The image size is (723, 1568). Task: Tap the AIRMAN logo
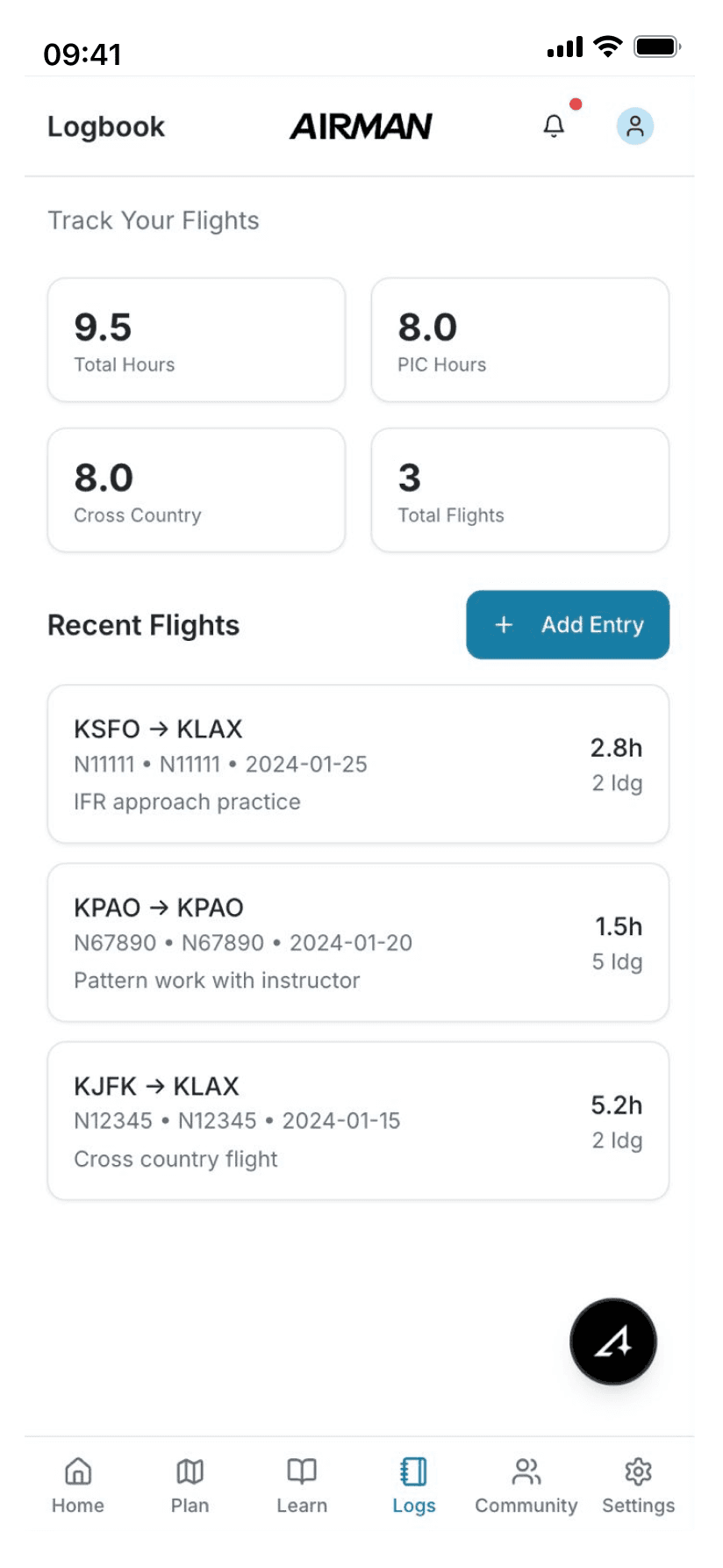(361, 126)
